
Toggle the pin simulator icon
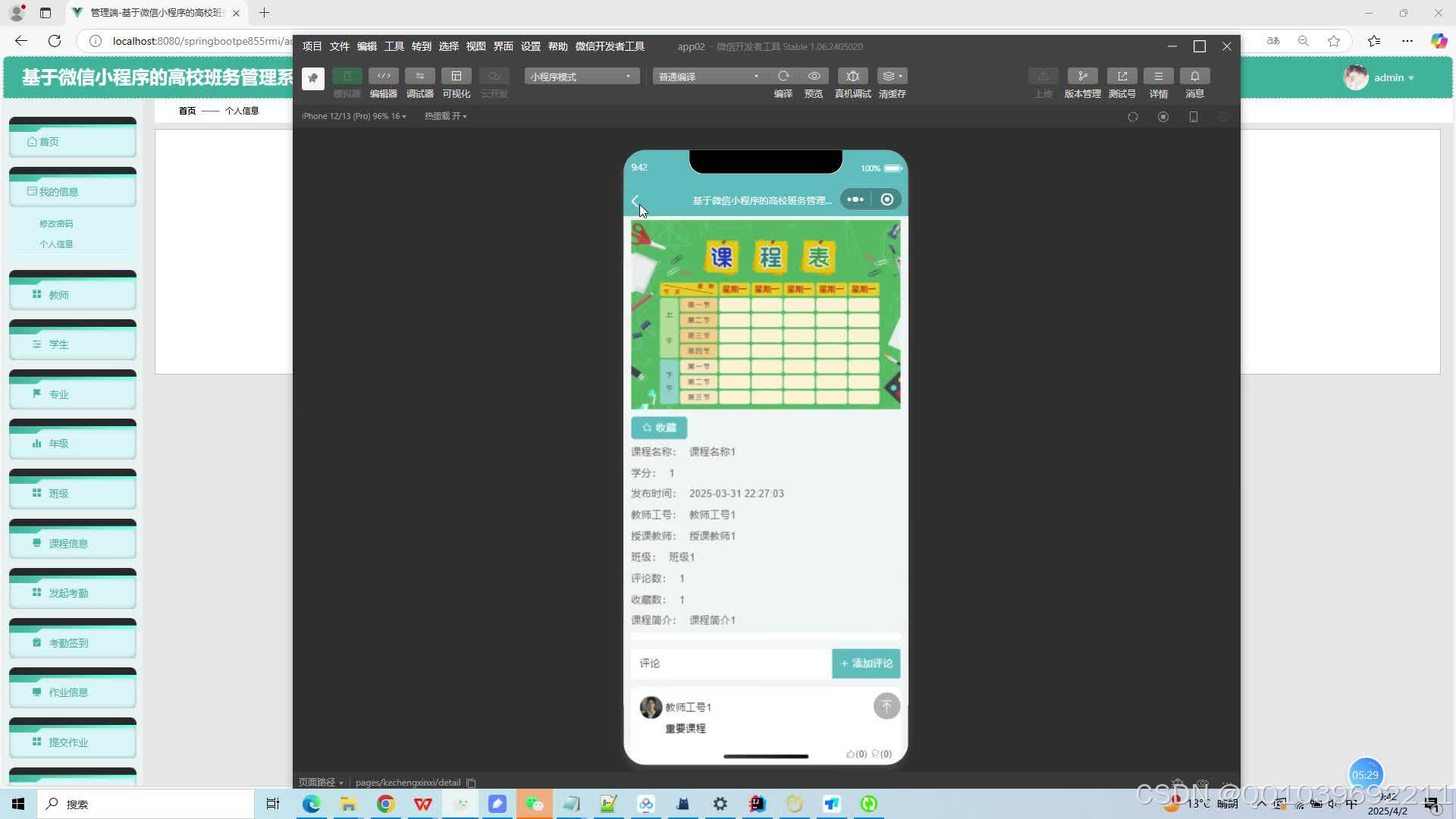coord(312,78)
